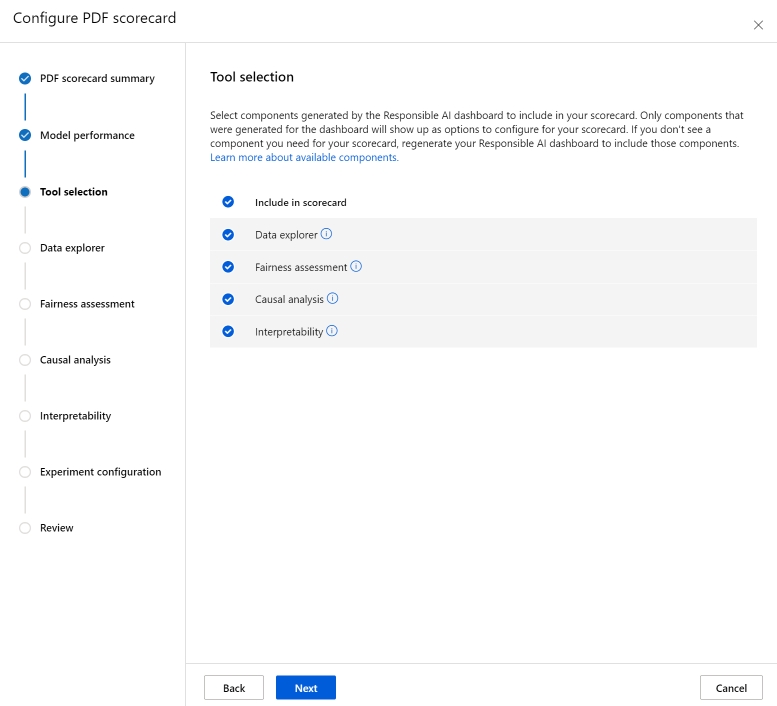Click Interpretability info icon
The width and height of the screenshot is (777, 706).
pos(332,331)
